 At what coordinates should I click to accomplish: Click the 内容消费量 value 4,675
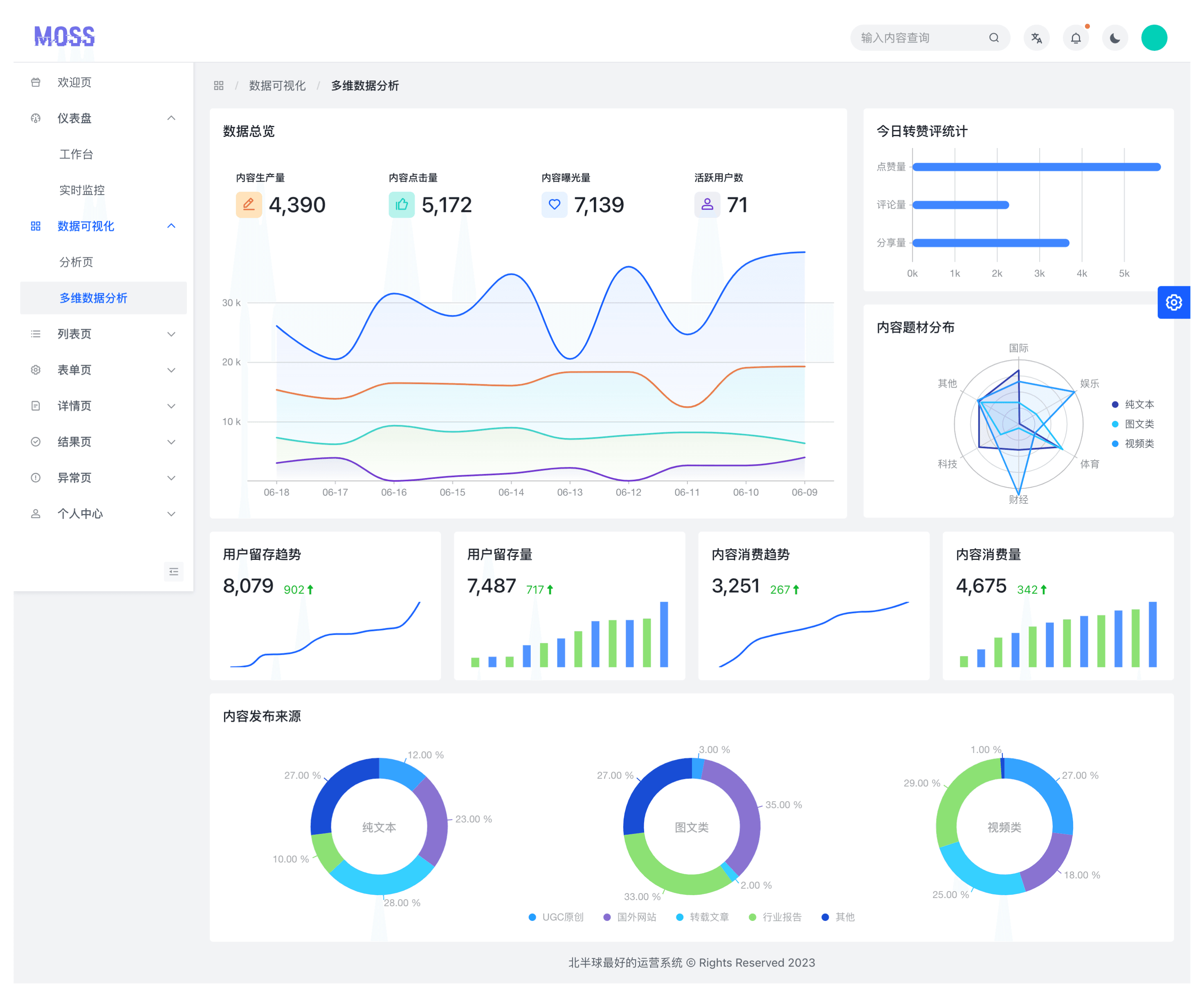981,586
